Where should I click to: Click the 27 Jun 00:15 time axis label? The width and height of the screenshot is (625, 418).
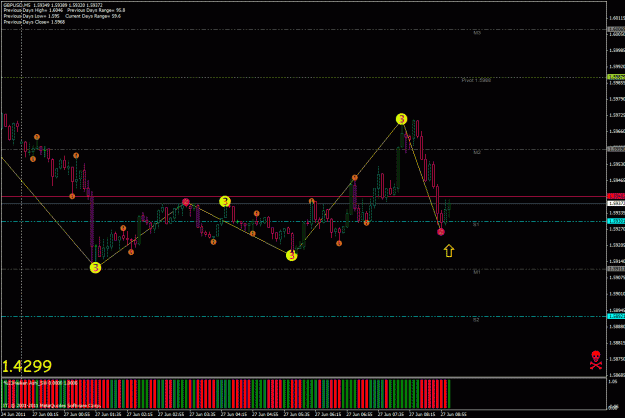pyautogui.click(x=45, y=414)
